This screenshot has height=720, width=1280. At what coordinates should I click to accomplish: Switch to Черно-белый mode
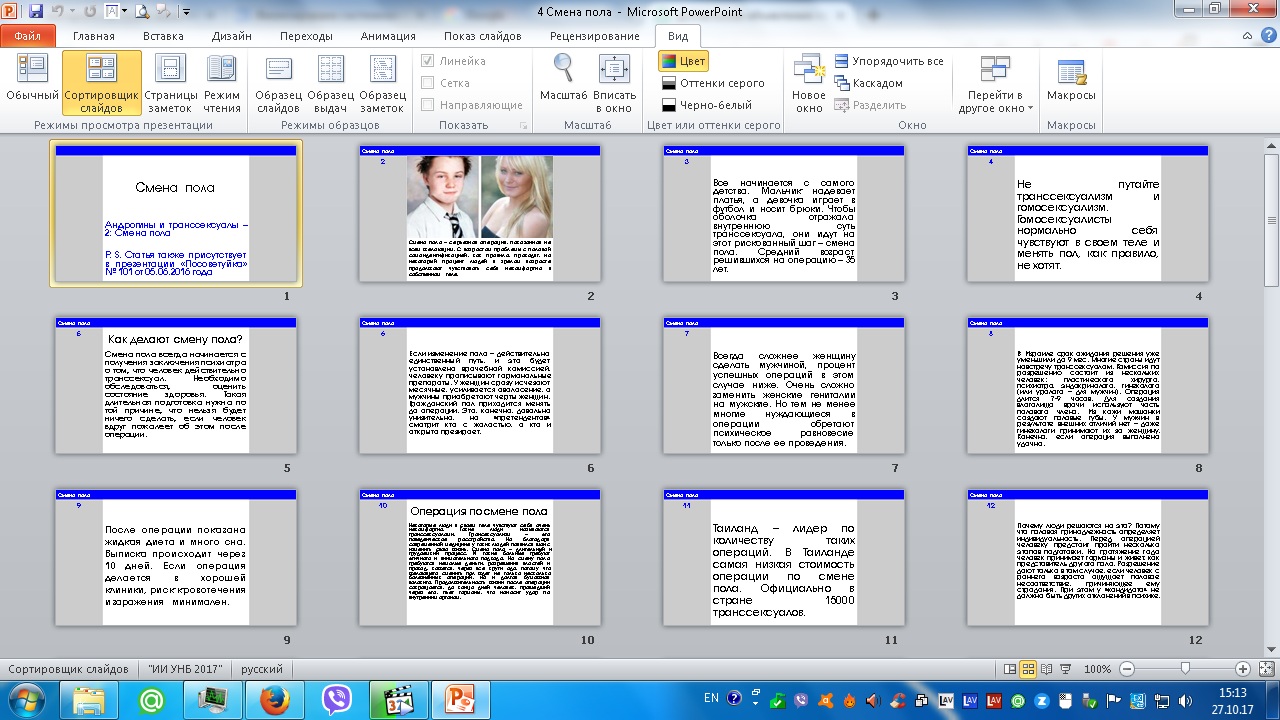point(707,105)
